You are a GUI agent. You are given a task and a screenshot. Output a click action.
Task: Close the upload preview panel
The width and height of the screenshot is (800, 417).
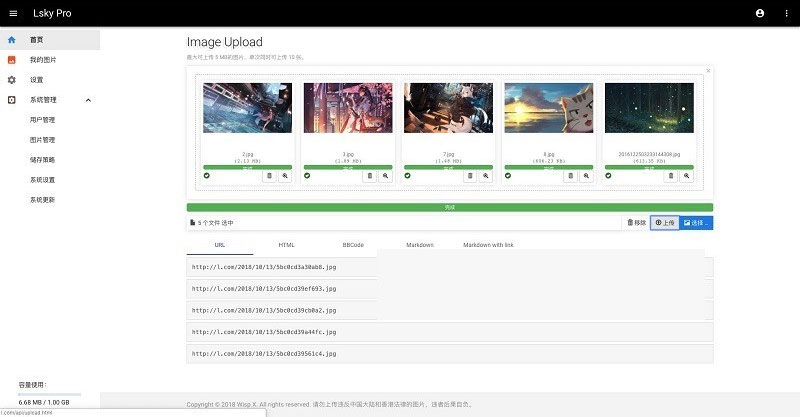tap(708, 70)
